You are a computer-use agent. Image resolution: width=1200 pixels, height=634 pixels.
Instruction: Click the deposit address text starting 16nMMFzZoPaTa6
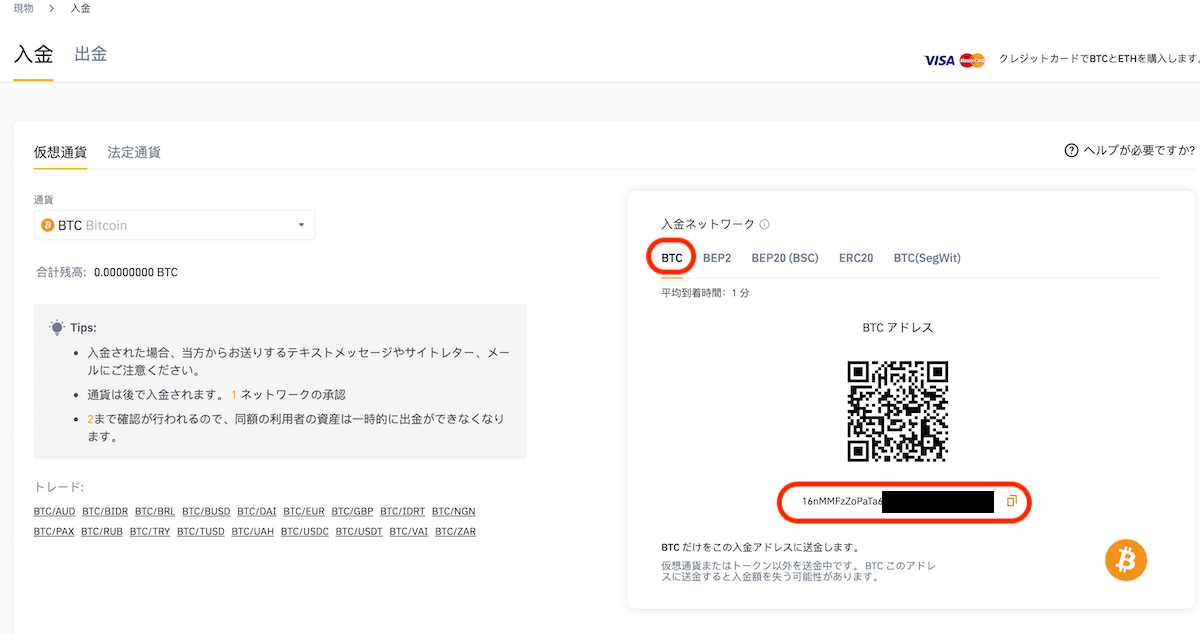pos(842,501)
